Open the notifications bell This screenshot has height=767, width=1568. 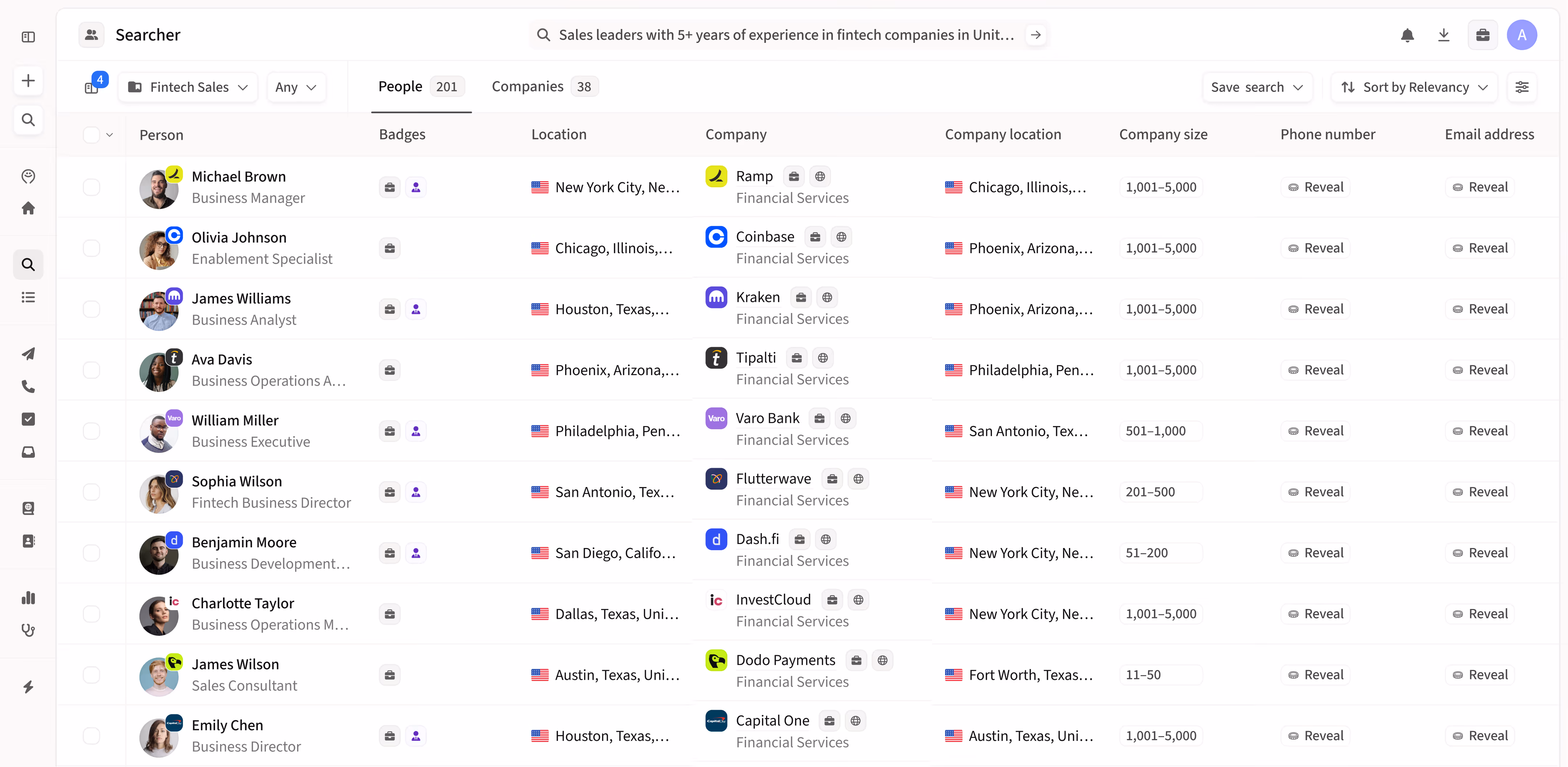tap(1407, 35)
